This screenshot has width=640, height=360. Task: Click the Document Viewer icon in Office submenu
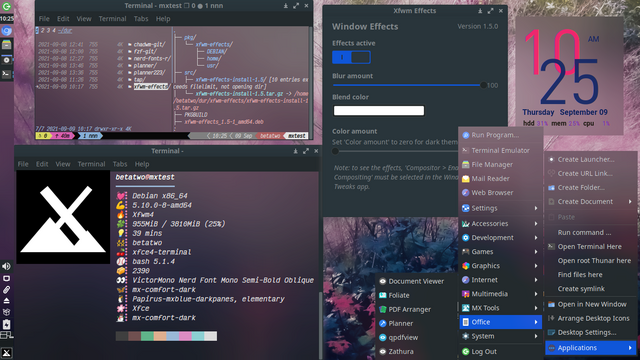pos(382,281)
